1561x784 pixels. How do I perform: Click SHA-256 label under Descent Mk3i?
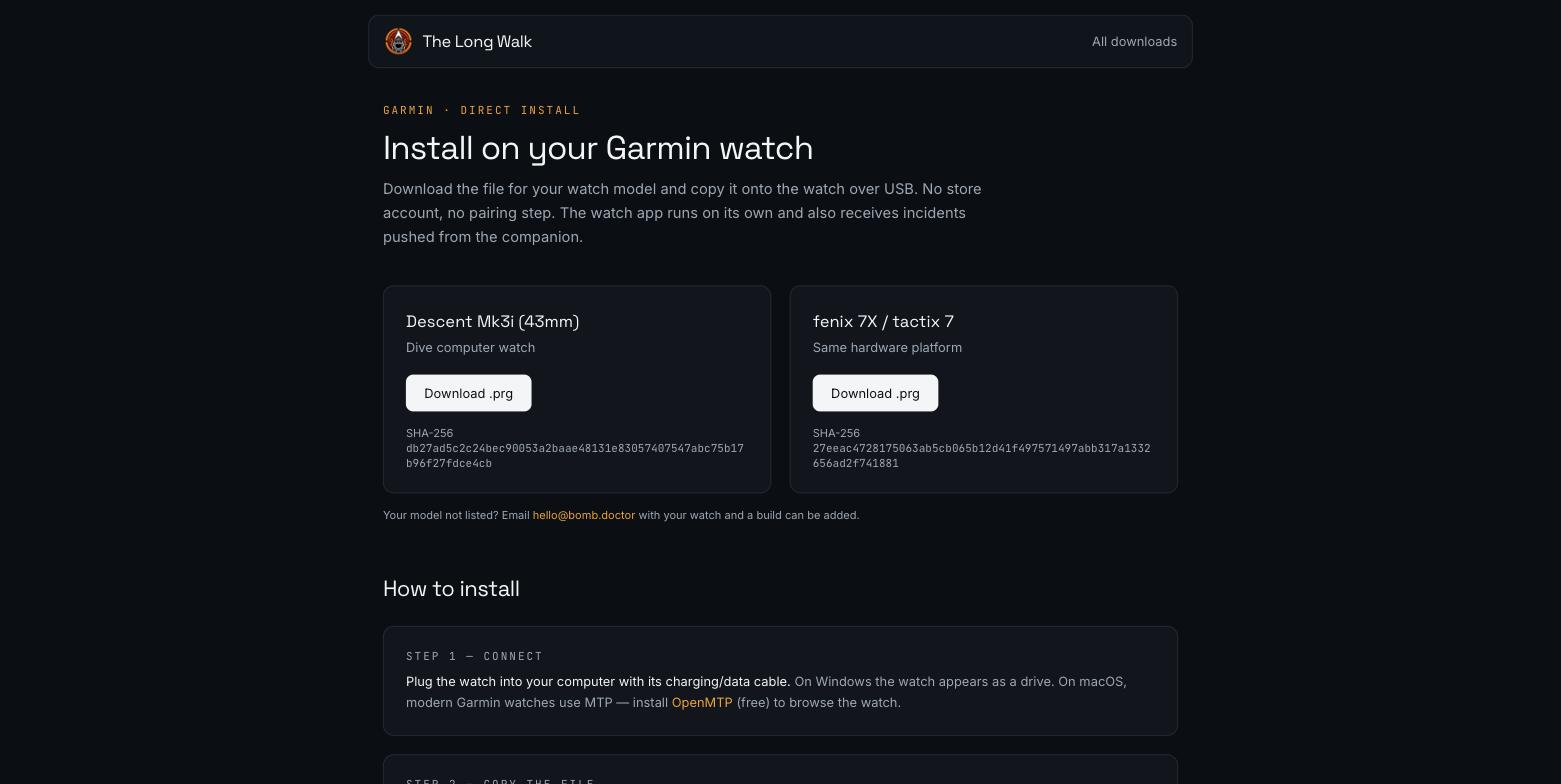(430, 433)
